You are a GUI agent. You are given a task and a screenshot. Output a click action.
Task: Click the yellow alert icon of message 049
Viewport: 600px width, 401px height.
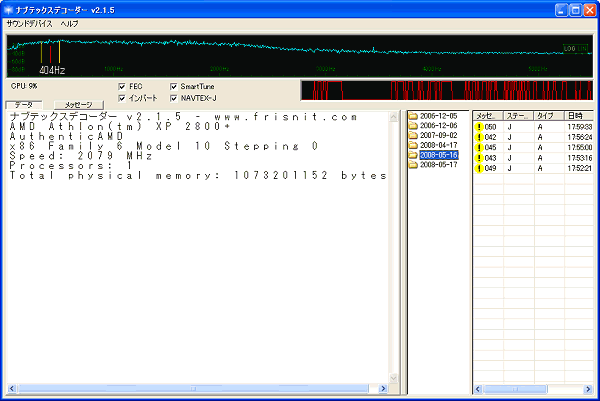(x=479, y=168)
